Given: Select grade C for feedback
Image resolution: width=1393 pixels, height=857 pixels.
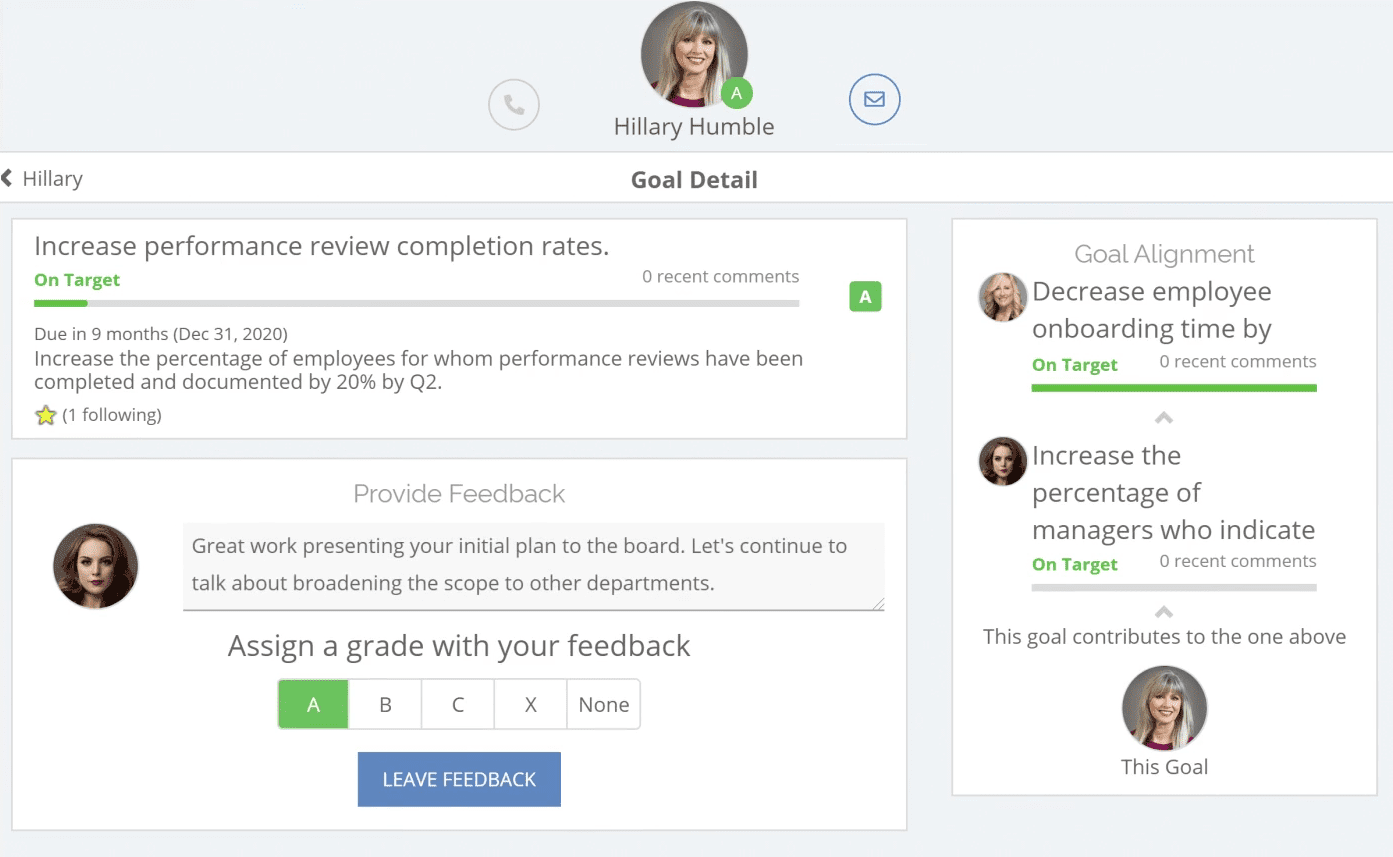Looking at the screenshot, I should pyautogui.click(x=458, y=705).
